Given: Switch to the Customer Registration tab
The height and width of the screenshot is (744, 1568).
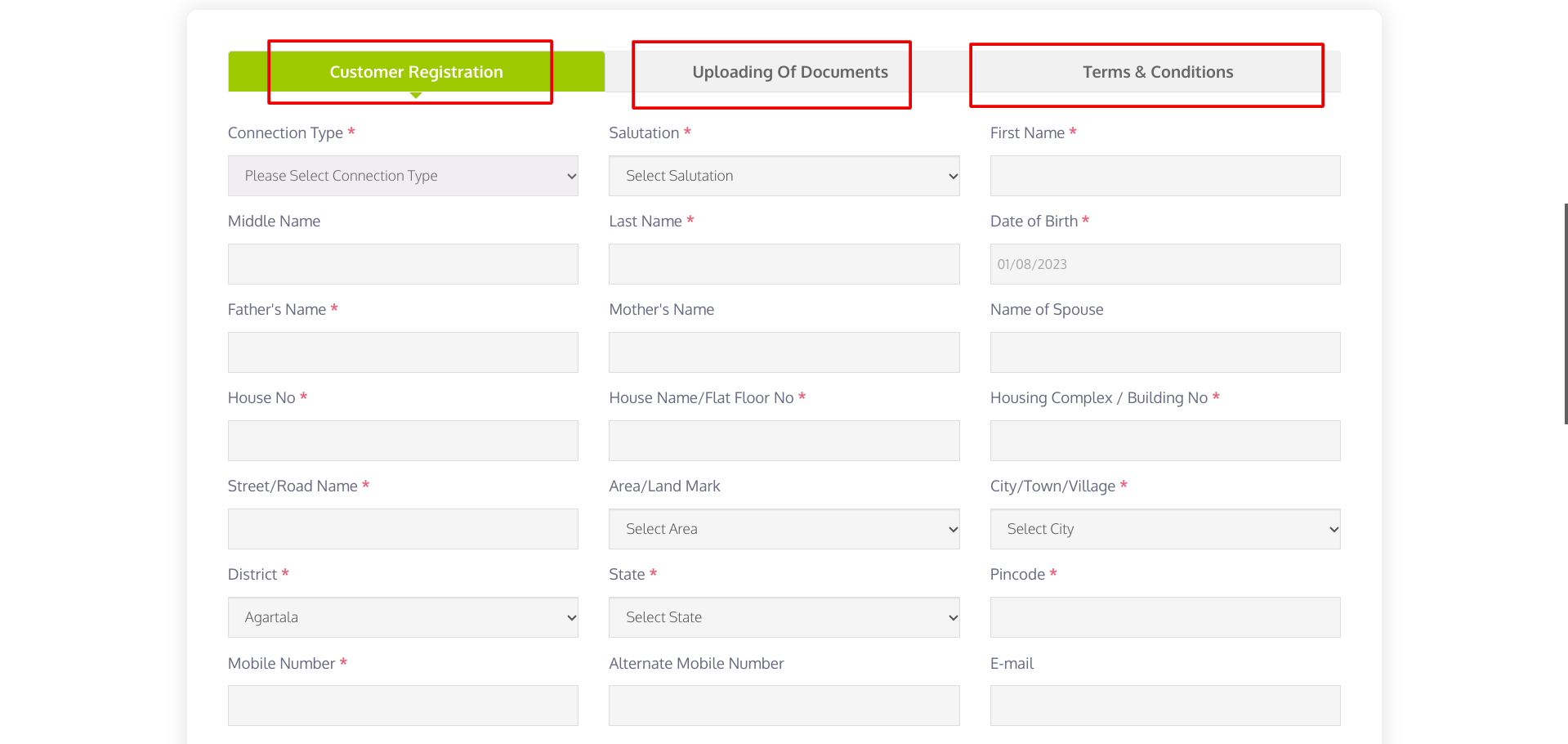Looking at the screenshot, I should click(416, 72).
